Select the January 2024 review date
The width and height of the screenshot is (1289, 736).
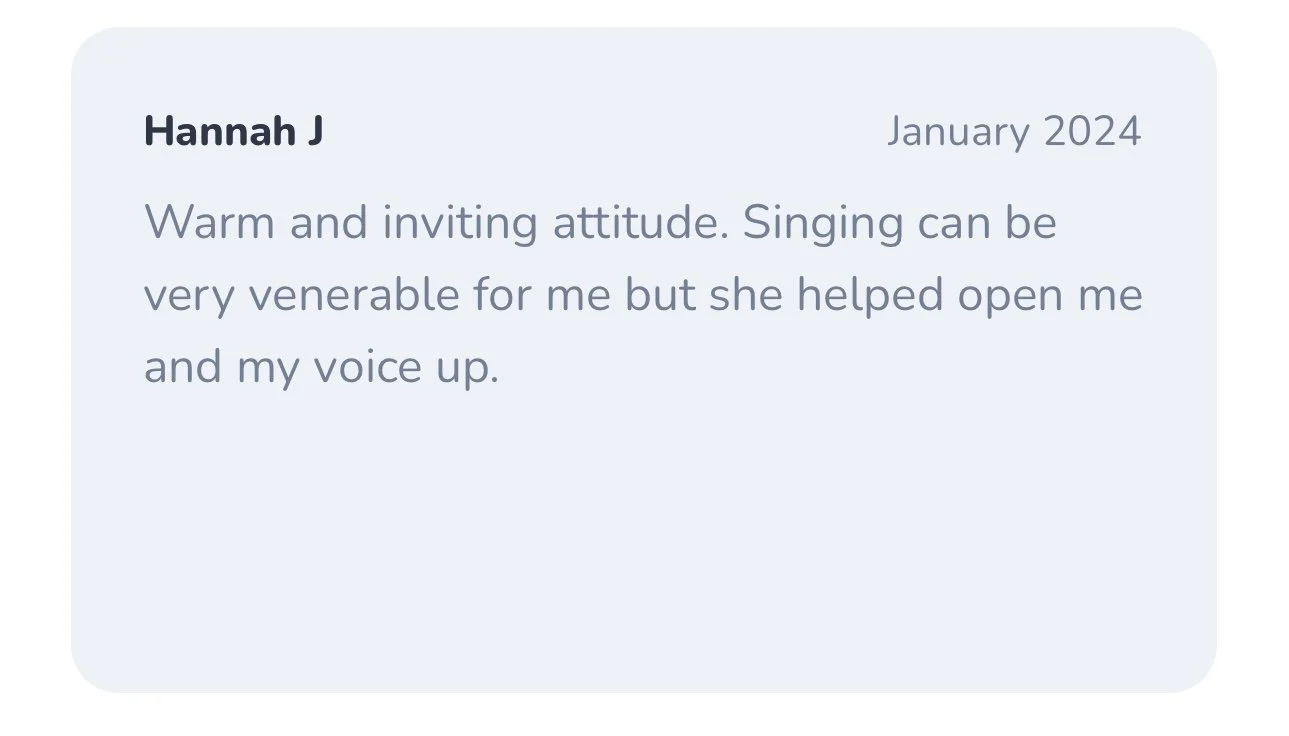(1013, 132)
